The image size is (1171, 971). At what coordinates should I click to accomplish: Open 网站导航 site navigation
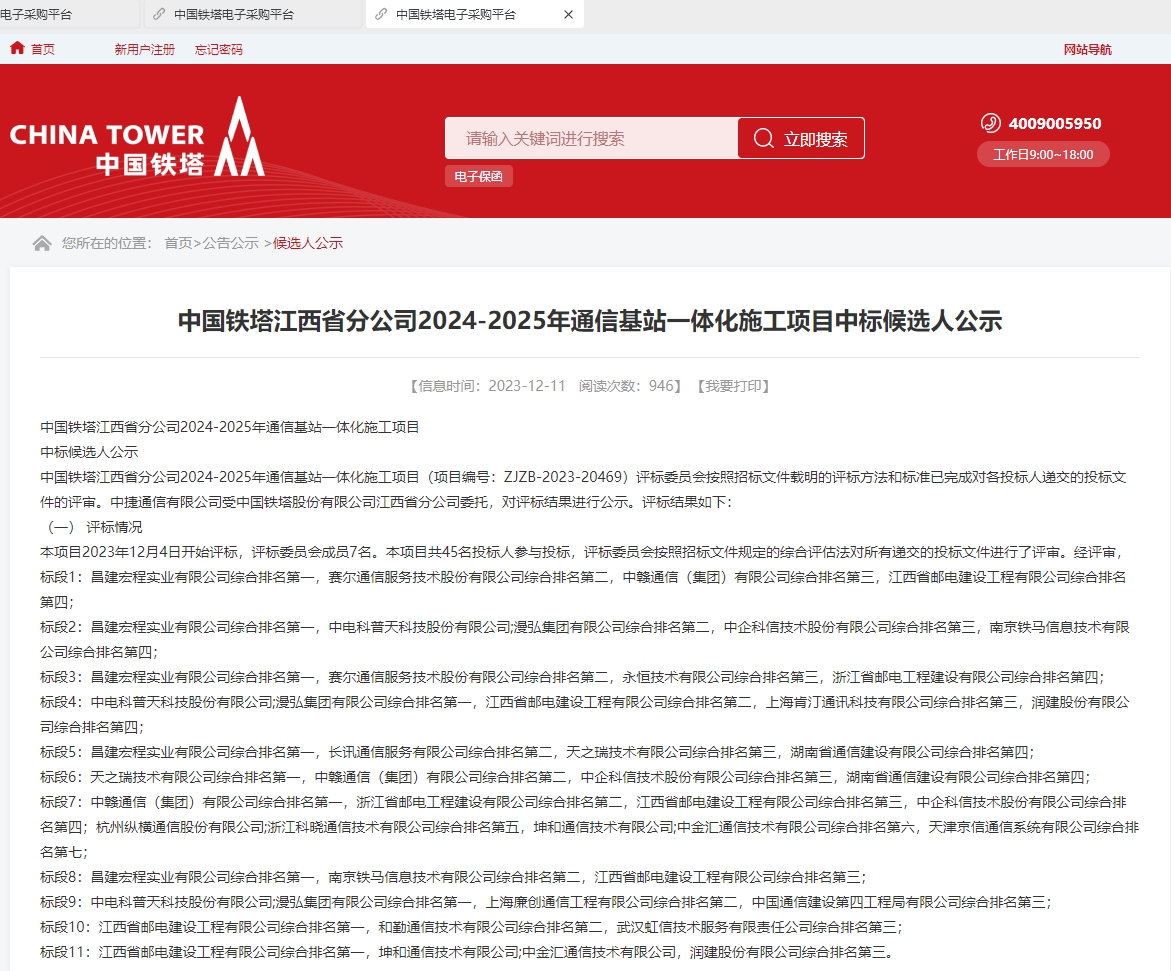[x=1087, y=49]
